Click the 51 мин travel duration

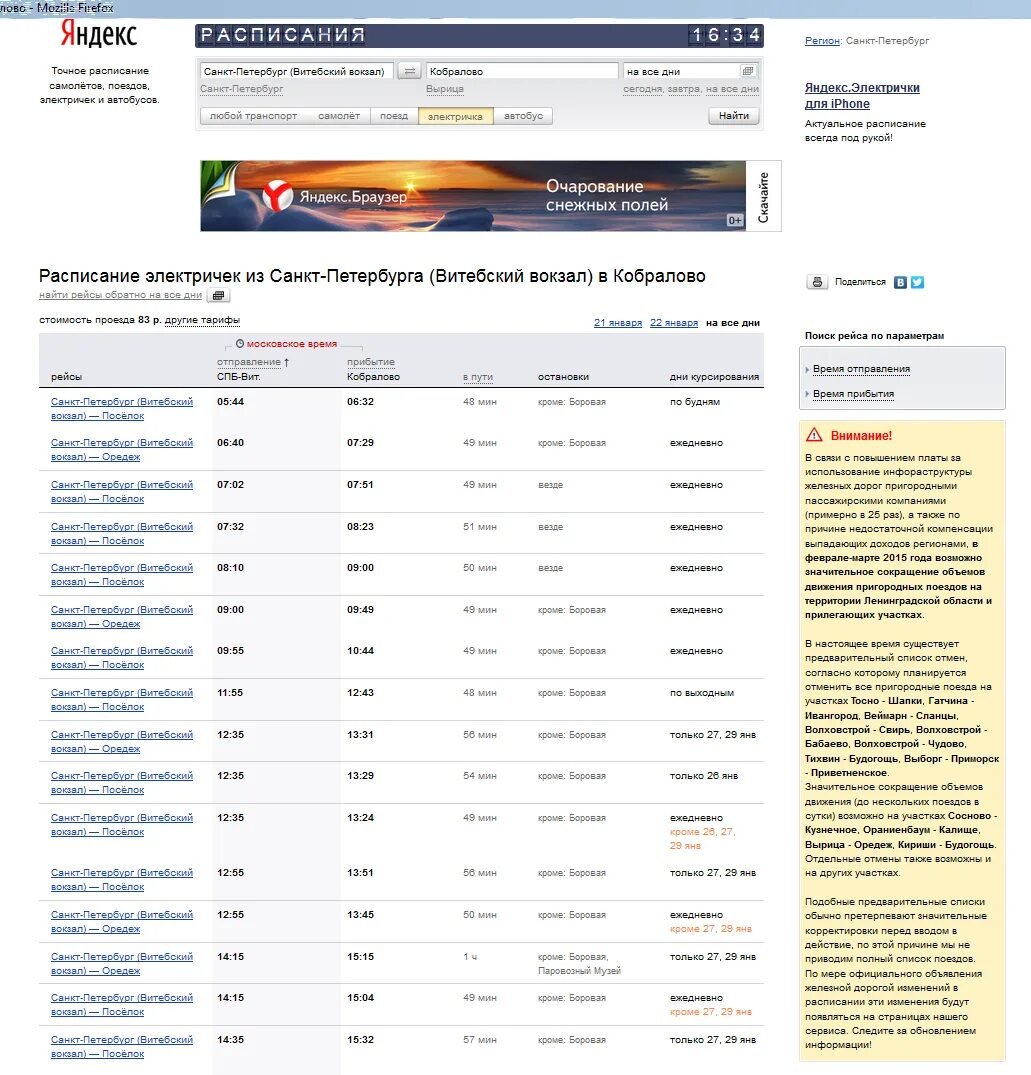point(480,527)
